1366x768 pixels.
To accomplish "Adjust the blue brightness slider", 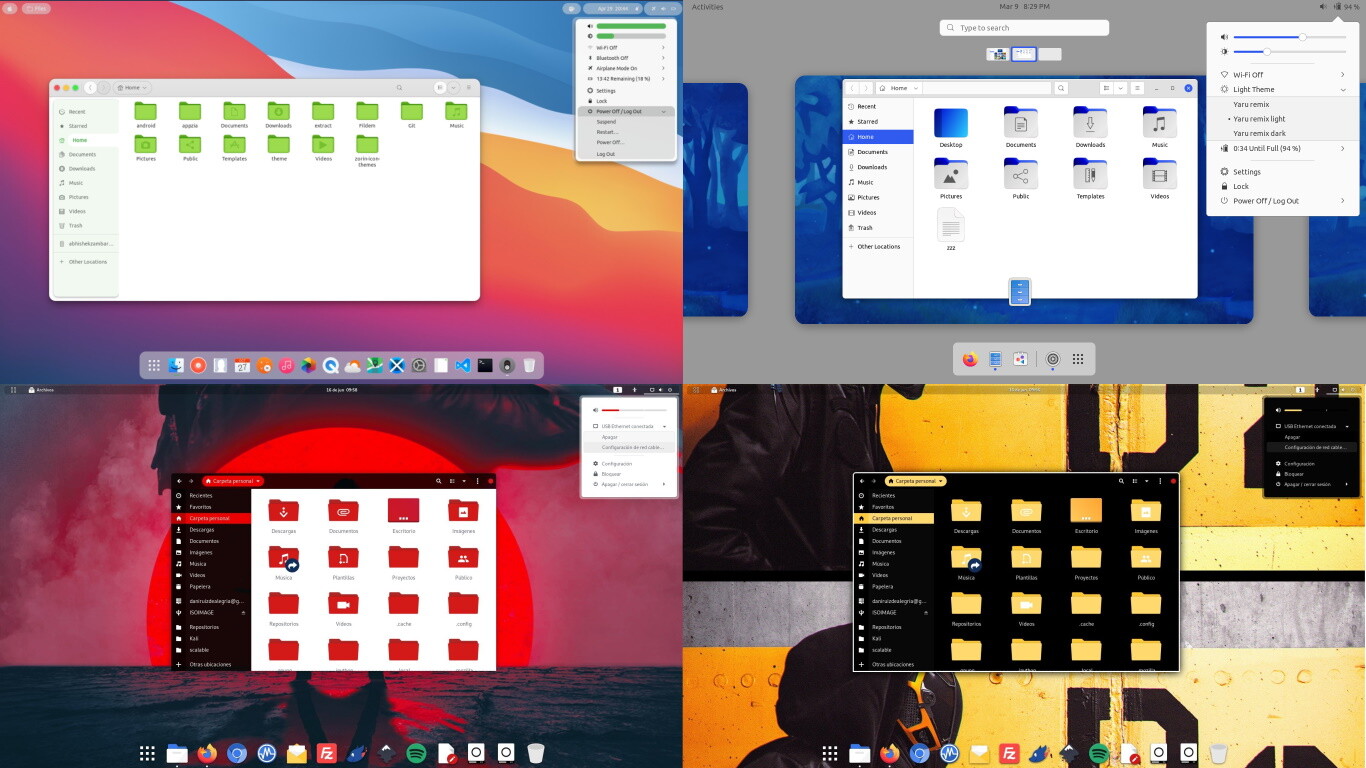I will tap(1289, 51).
